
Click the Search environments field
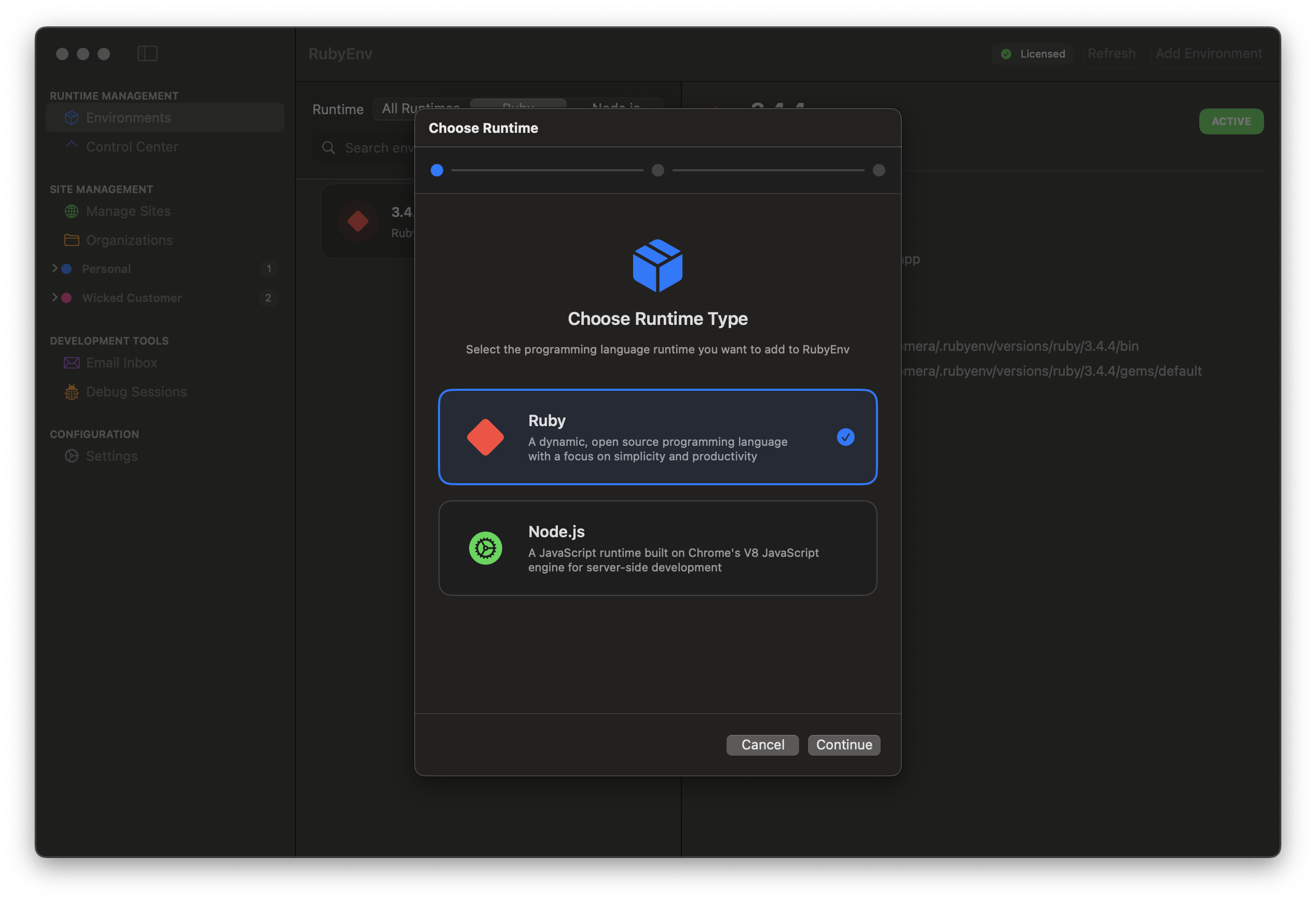click(x=365, y=147)
